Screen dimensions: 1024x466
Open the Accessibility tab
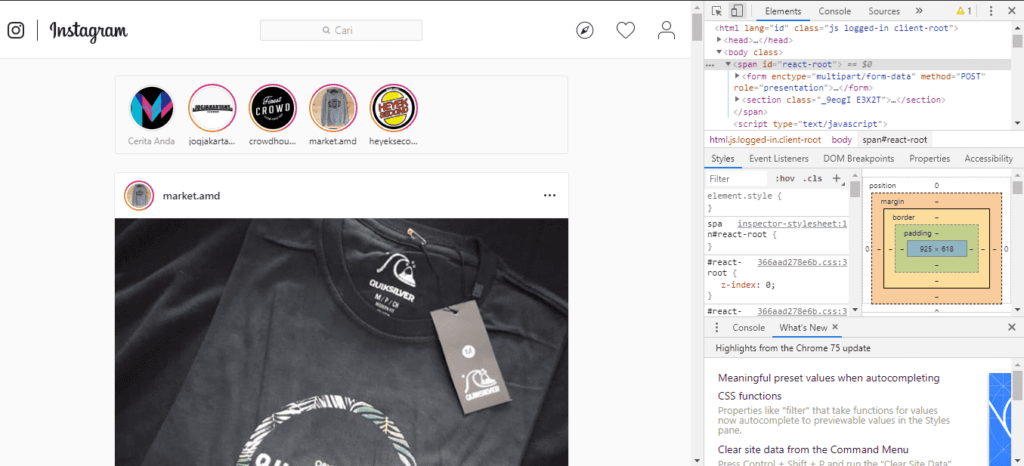pos(988,159)
